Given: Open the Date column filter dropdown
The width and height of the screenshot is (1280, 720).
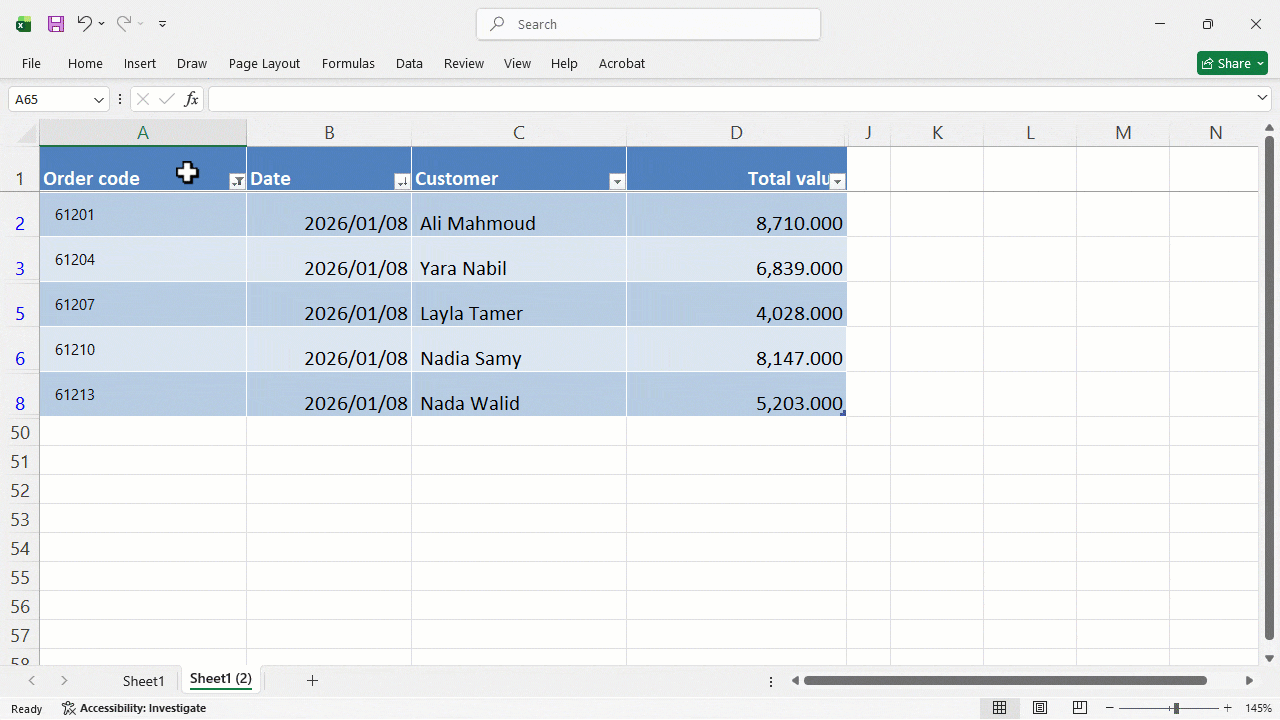Looking at the screenshot, I should click(x=402, y=181).
